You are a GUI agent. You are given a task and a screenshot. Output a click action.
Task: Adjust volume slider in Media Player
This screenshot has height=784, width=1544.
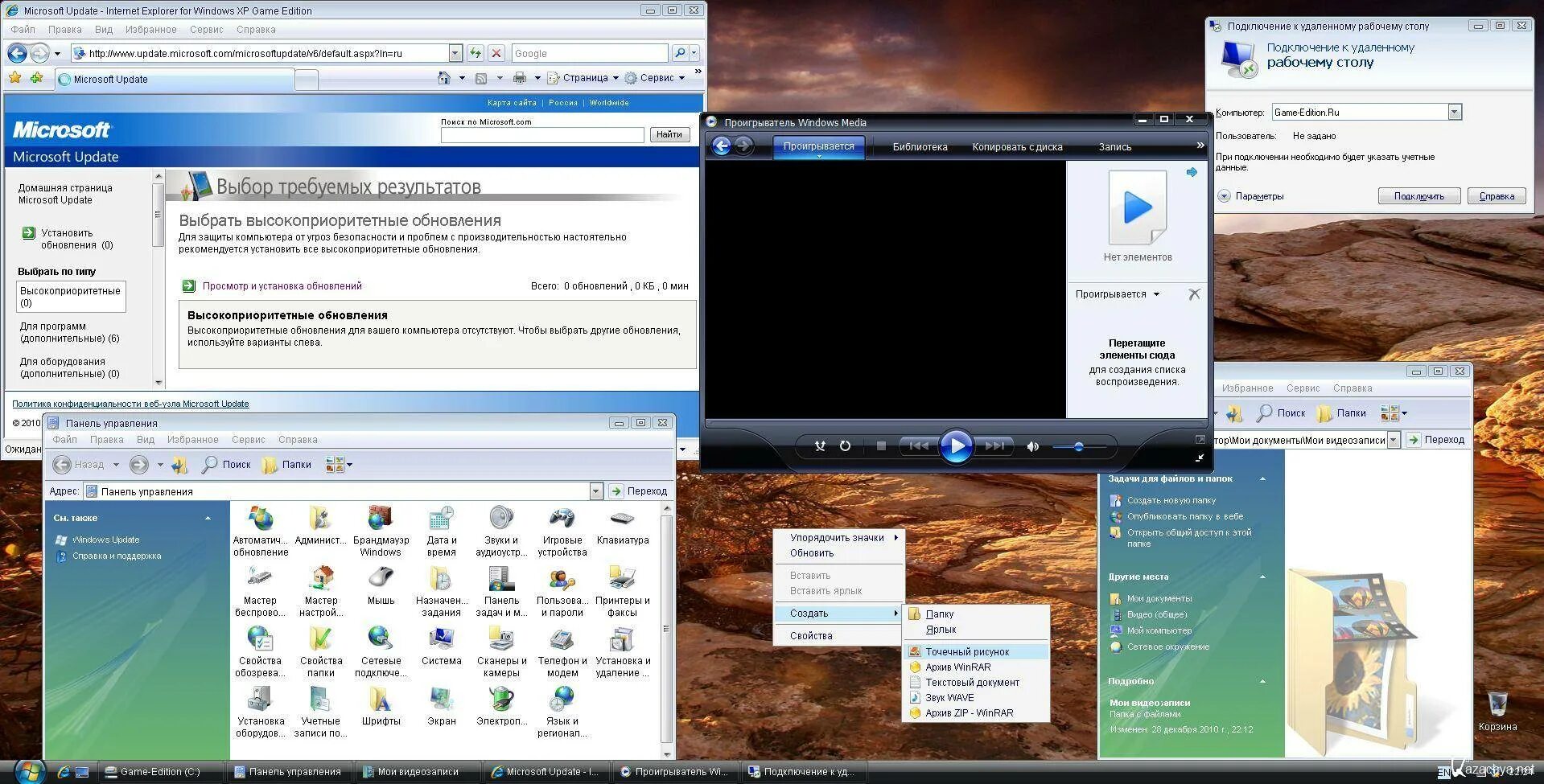click(x=1079, y=446)
